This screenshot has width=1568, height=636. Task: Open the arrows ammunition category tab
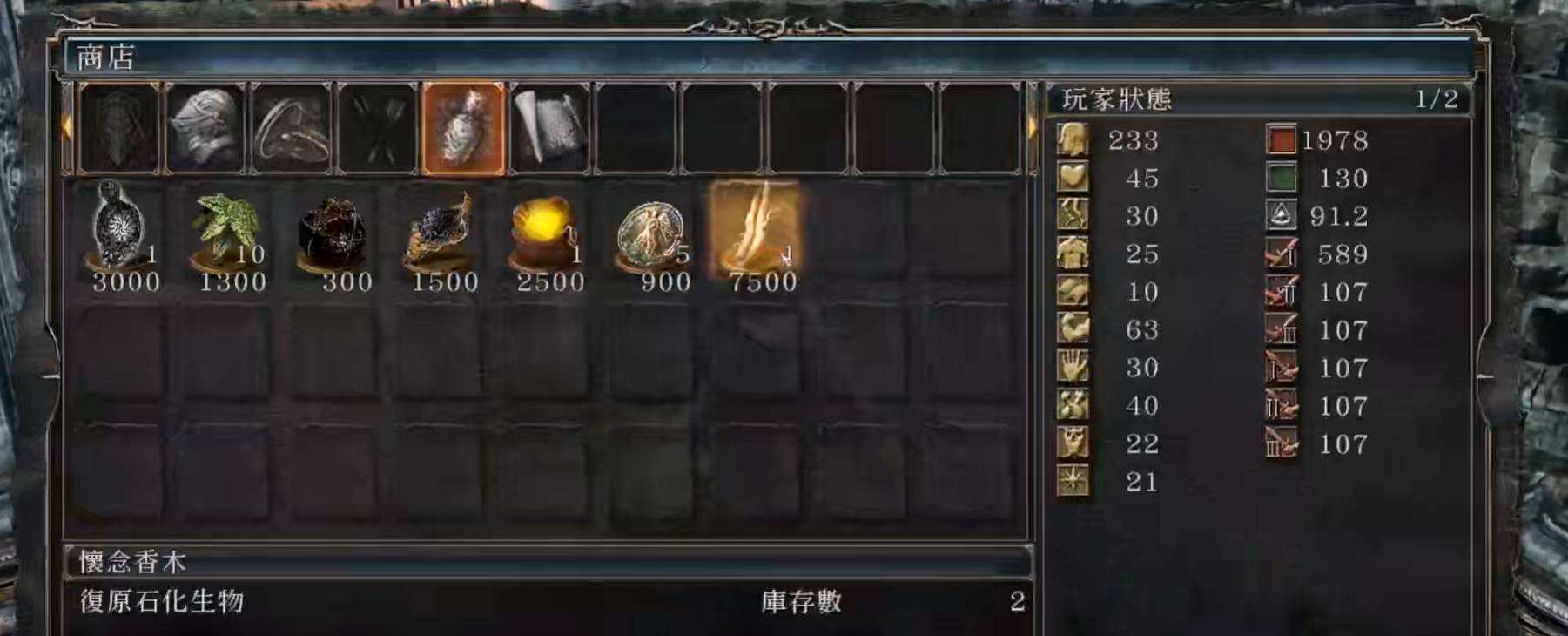[x=378, y=129]
